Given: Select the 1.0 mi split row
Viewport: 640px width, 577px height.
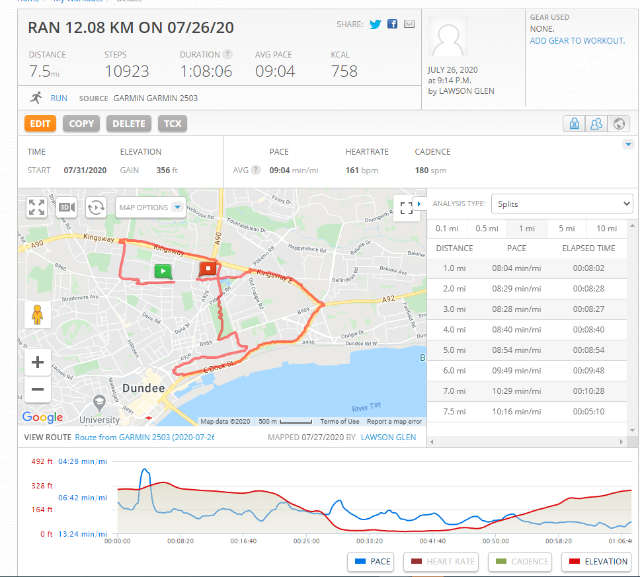Looking at the screenshot, I should 527,269.
